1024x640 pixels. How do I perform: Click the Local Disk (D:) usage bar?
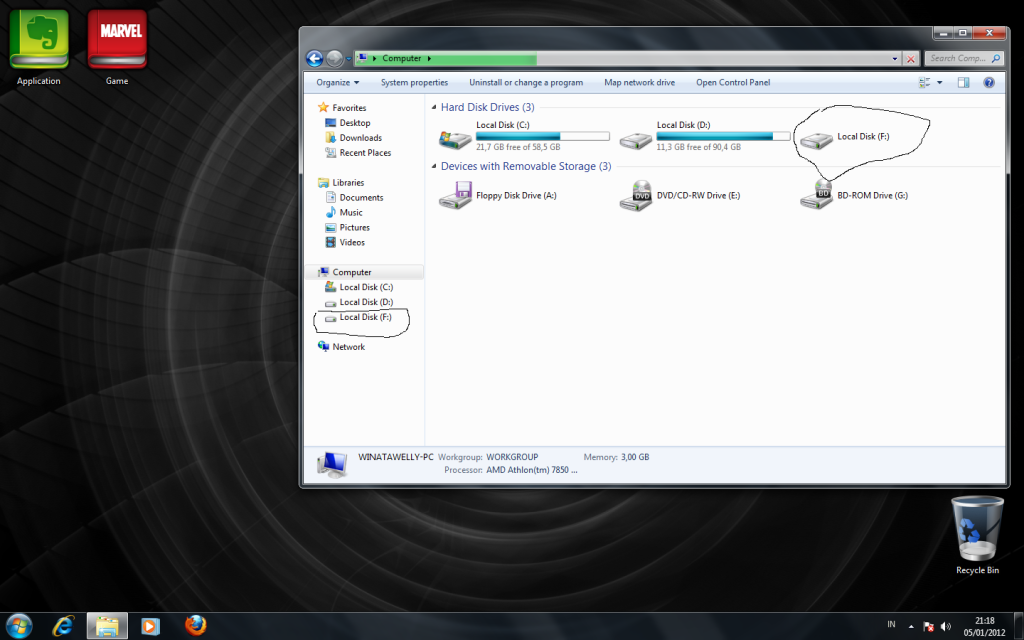723,136
